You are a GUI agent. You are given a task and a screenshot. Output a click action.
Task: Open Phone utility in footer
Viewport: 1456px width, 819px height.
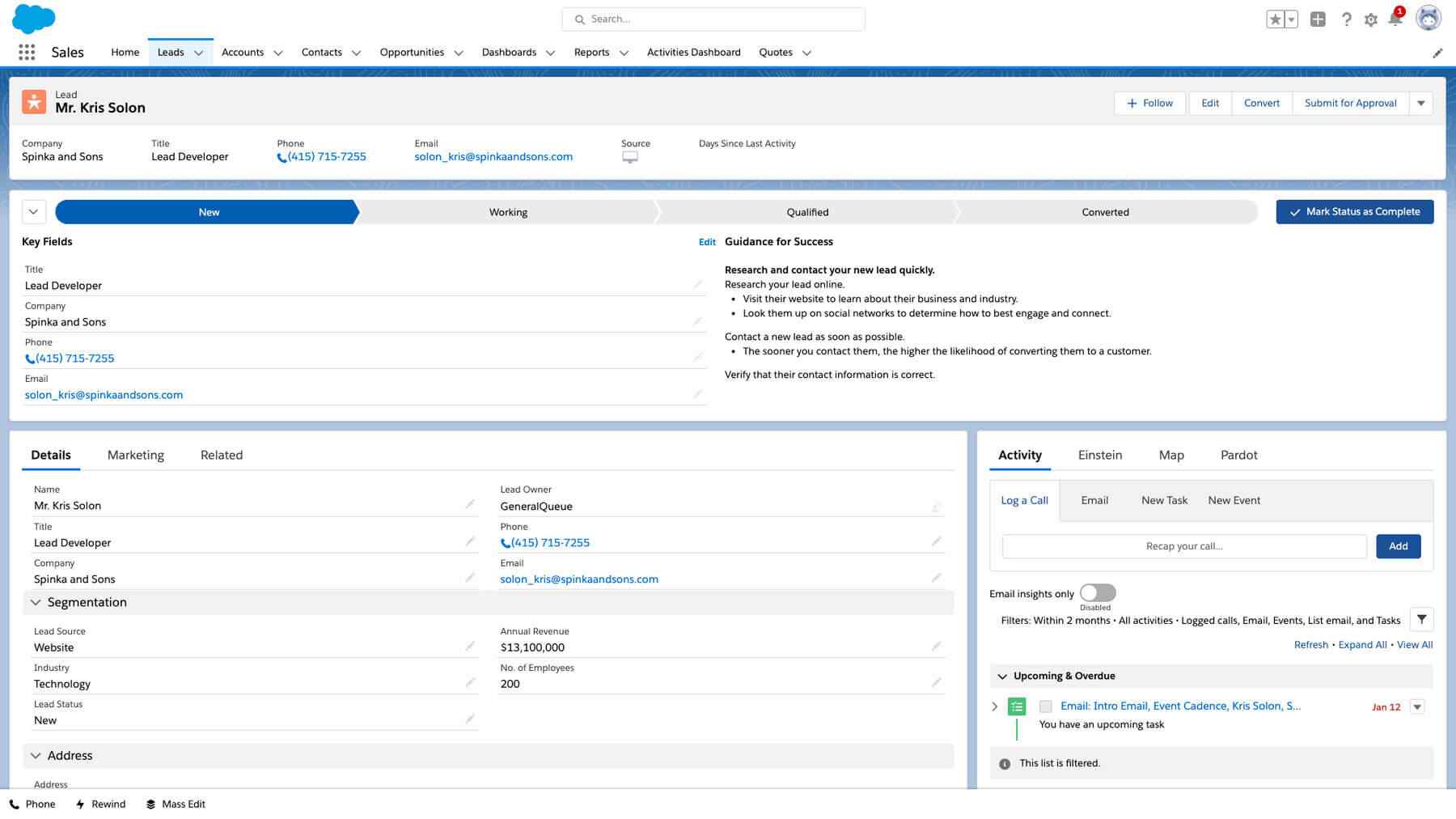coord(32,804)
